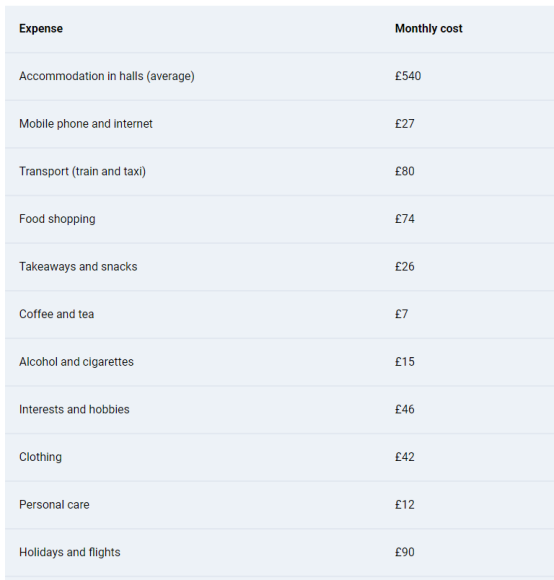
Task: Click the £80 transport cost value
Action: 404,171
